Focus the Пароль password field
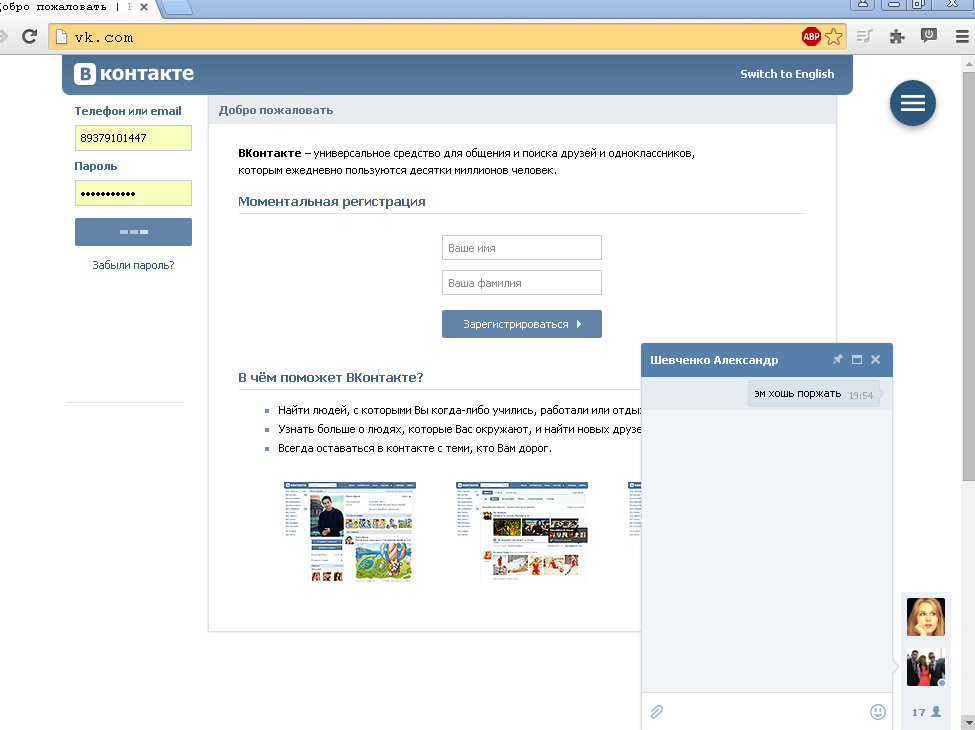This screenshot has width=975, height=730. click(133, 193)
